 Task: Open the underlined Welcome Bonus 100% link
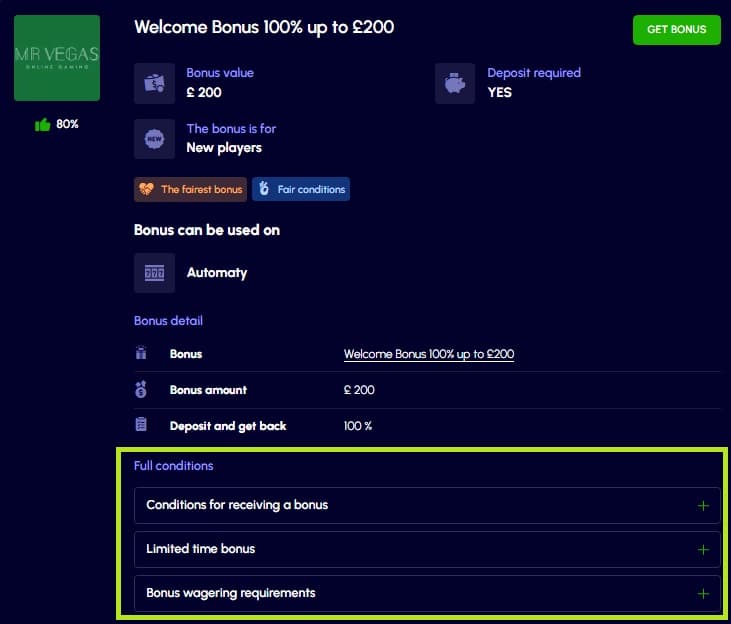tap(428, 354)
